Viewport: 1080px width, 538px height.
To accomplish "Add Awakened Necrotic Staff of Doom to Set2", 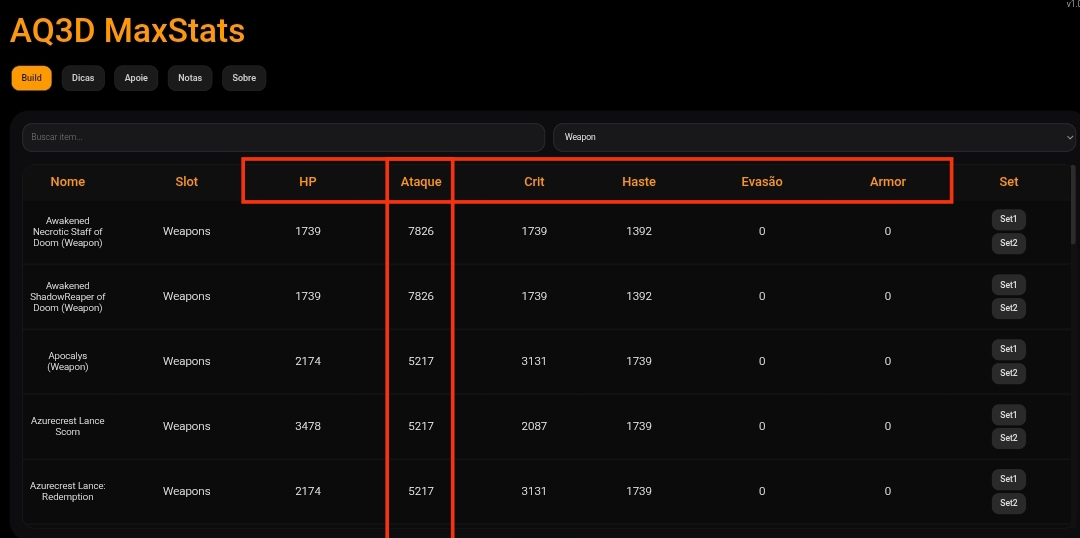I will pyautogui.click(x=1008, y=243).
